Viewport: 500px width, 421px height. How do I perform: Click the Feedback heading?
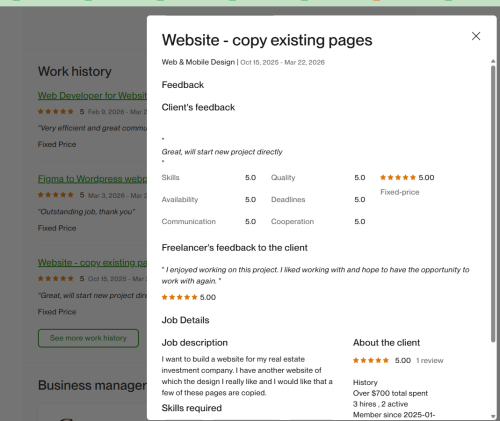183,85
